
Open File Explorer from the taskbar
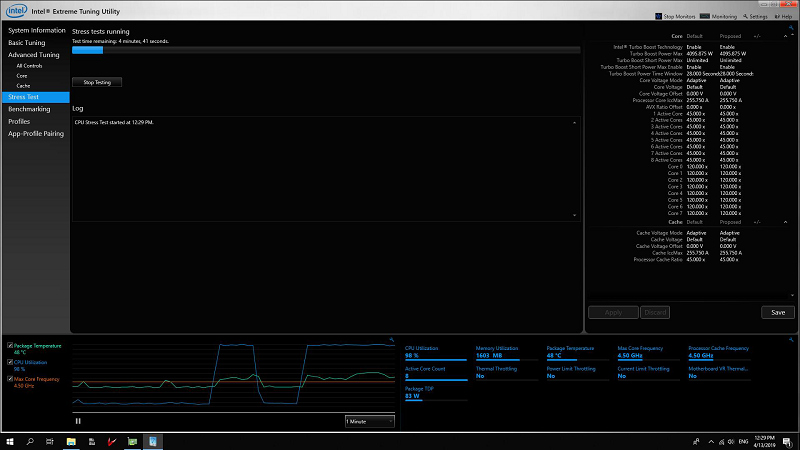(71, 441)
